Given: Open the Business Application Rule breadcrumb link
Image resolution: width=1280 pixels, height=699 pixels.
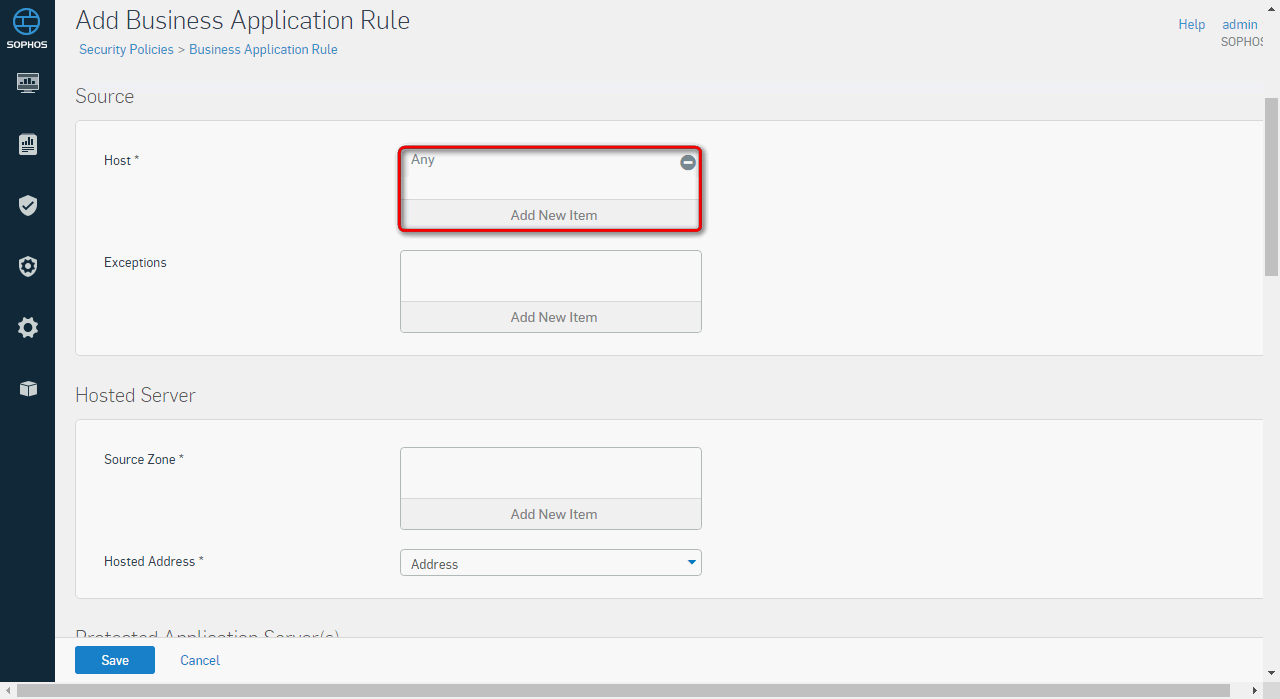Looking at the screenshot, I should 263,49.
